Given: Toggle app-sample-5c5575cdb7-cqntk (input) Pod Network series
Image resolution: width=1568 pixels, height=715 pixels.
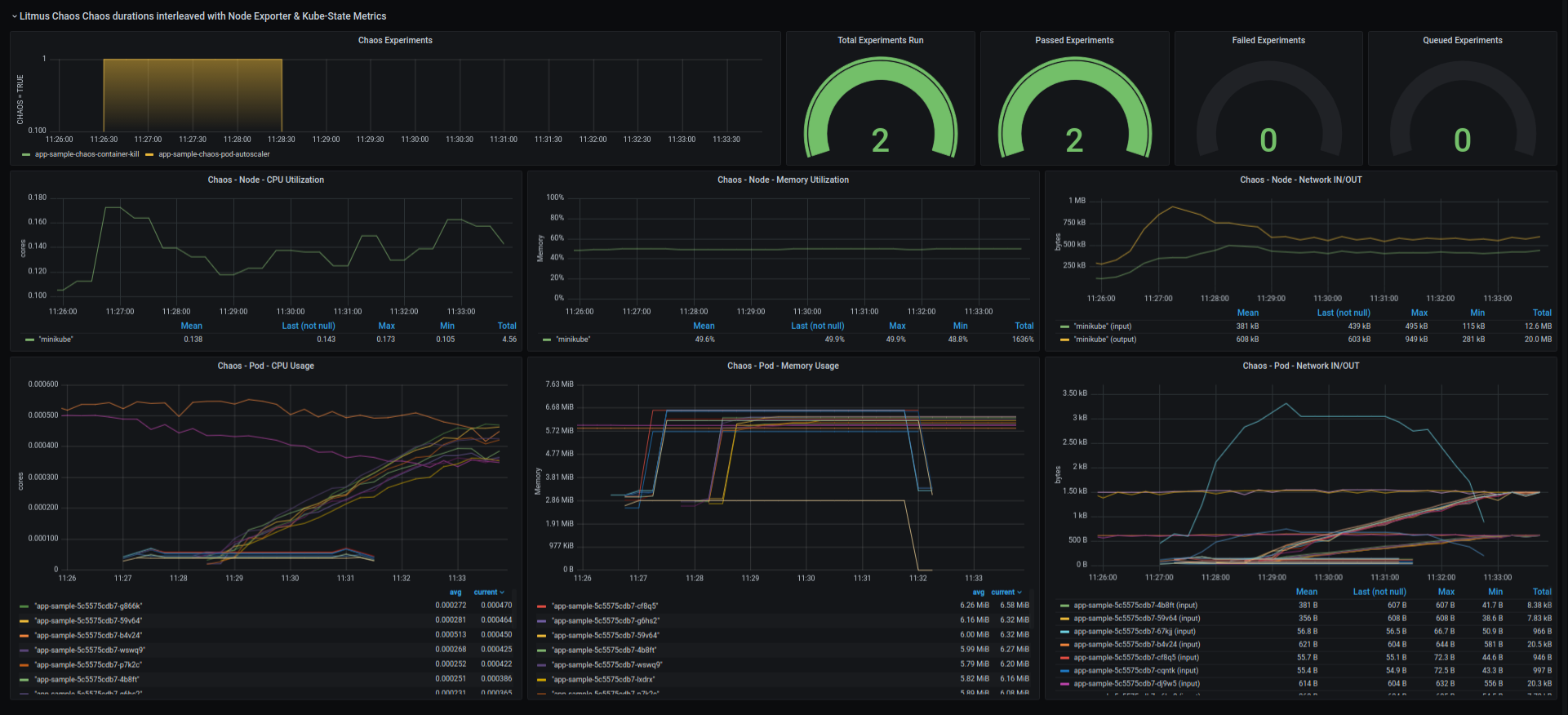Looking at the screenshot, I should 1136,671.
